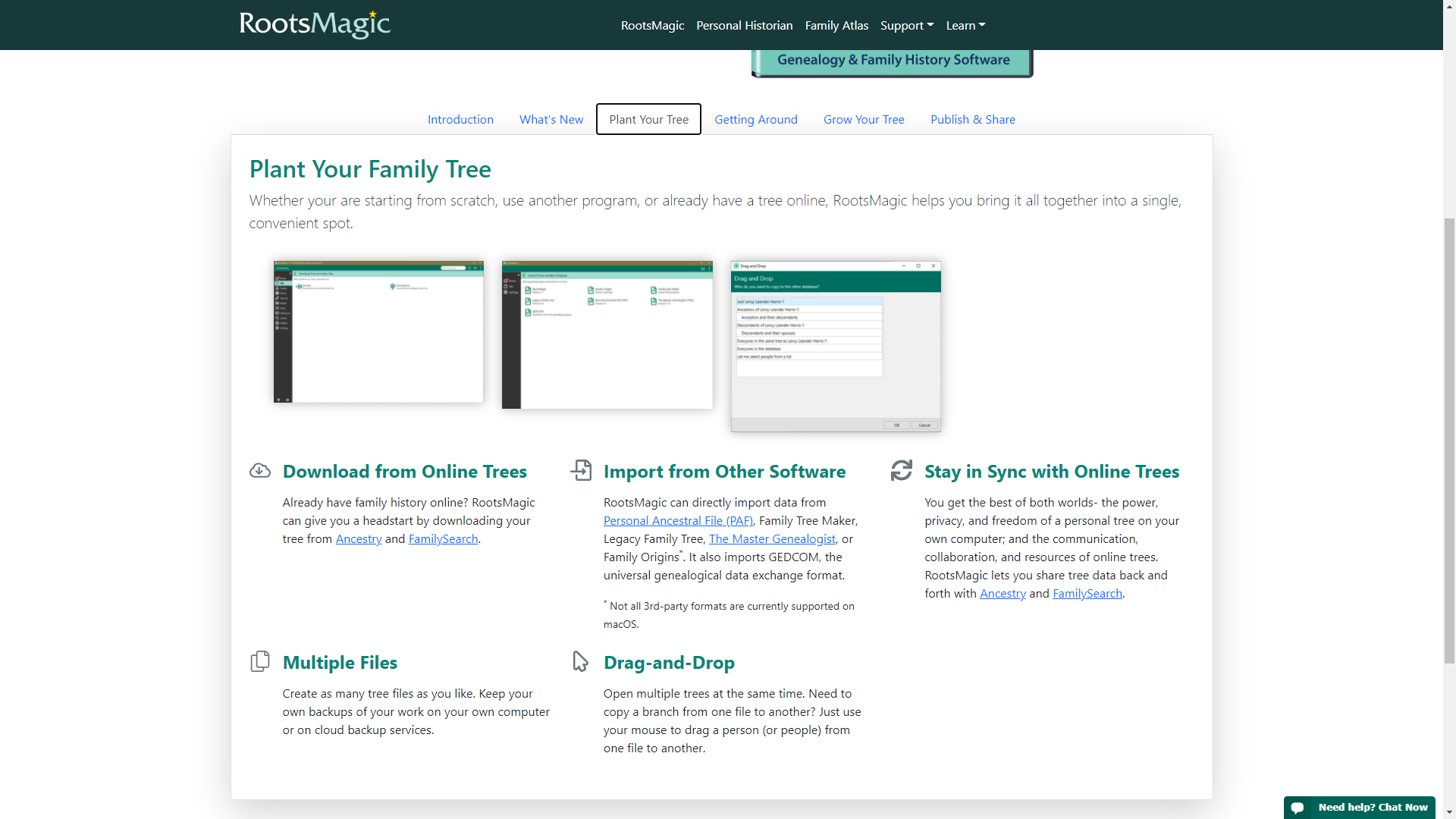1456x819 pixels.
Task: Open the Getting Around tab
Action: 755,119
